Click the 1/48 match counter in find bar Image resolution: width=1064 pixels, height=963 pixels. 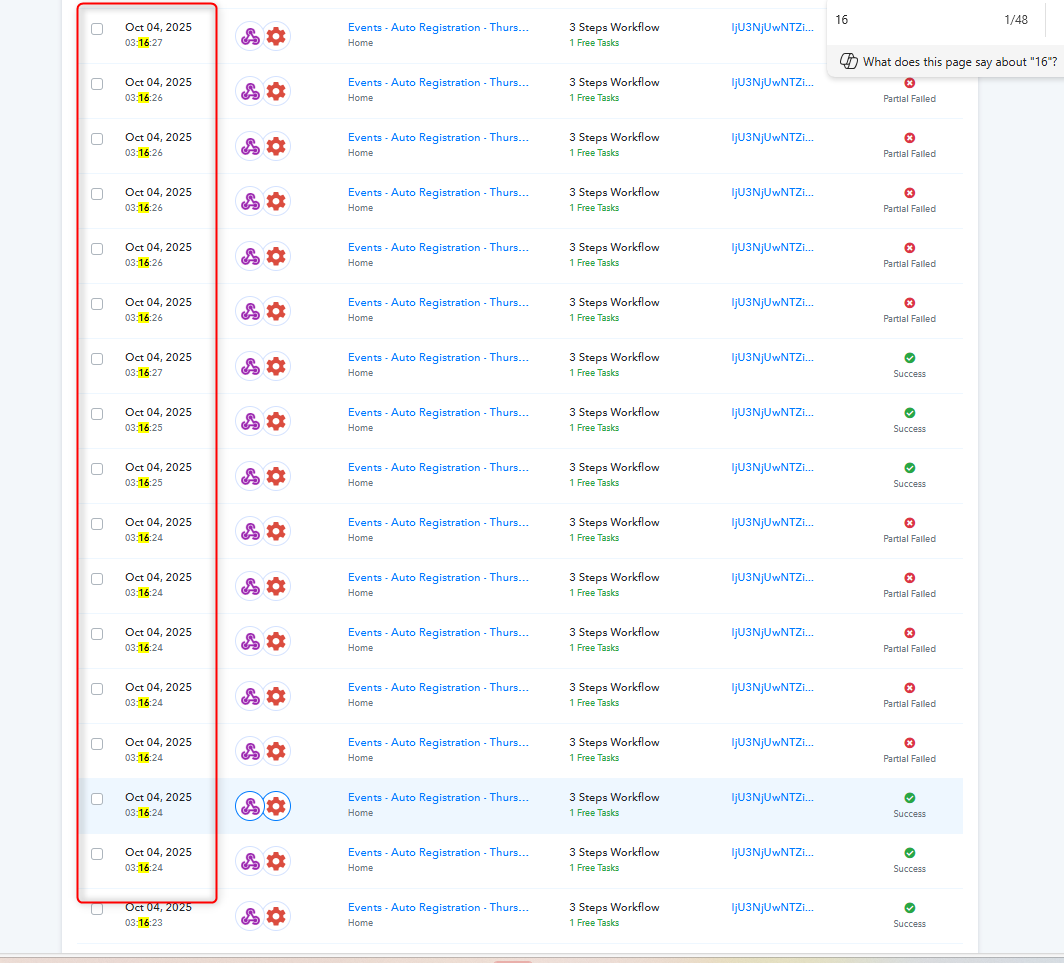[x=1015, y=20]
